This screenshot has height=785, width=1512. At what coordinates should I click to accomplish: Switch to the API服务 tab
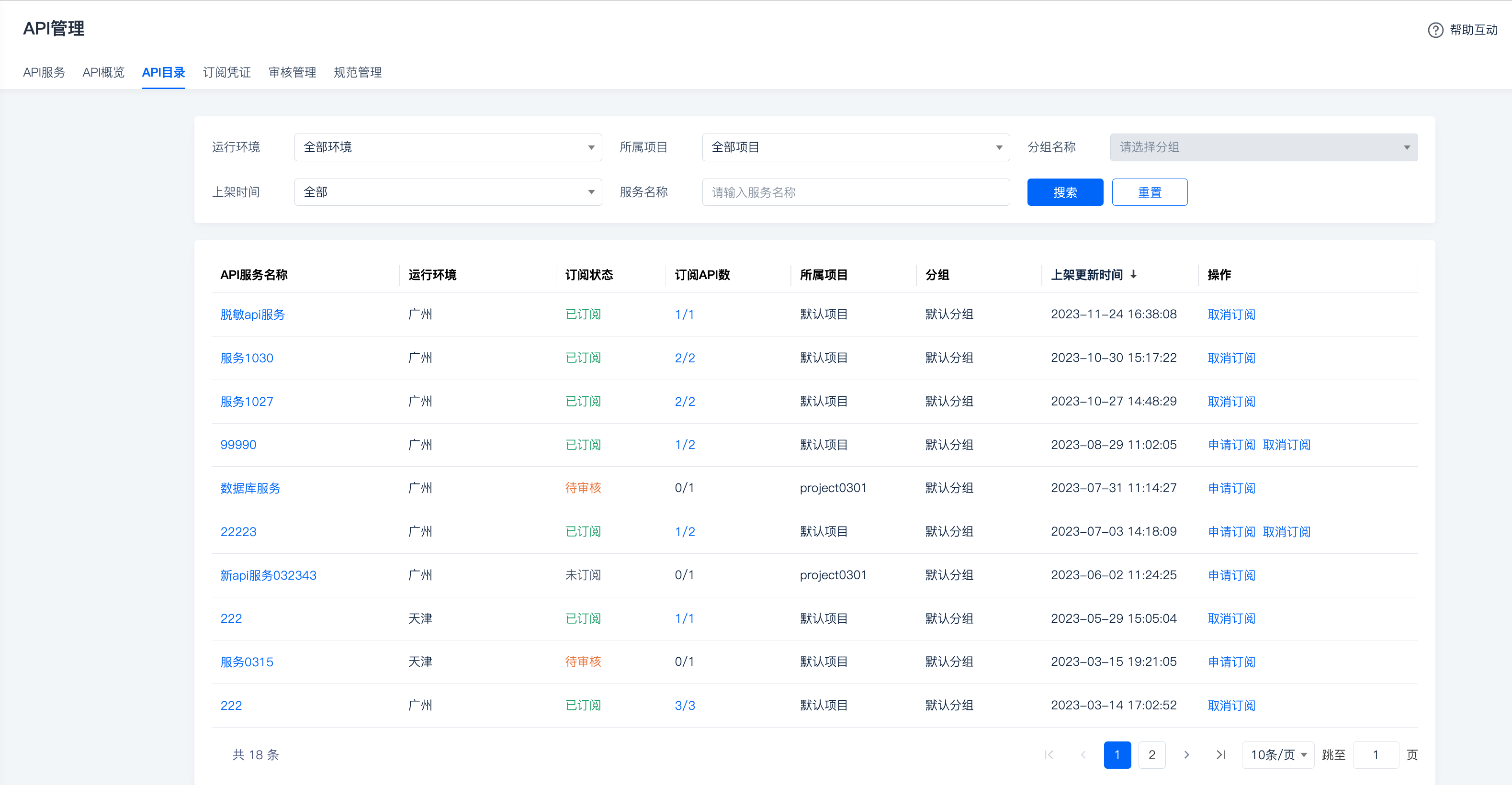coord(44,72)
